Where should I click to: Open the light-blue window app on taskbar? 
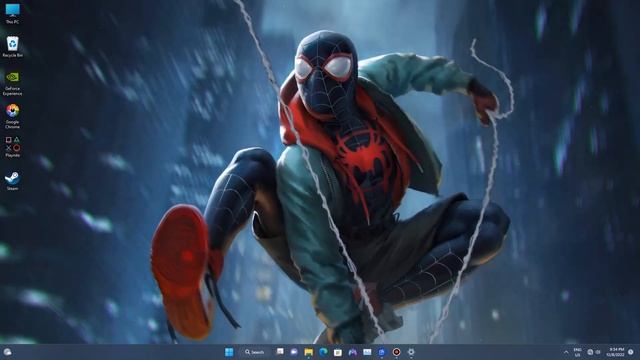click(x=367, y=352)
